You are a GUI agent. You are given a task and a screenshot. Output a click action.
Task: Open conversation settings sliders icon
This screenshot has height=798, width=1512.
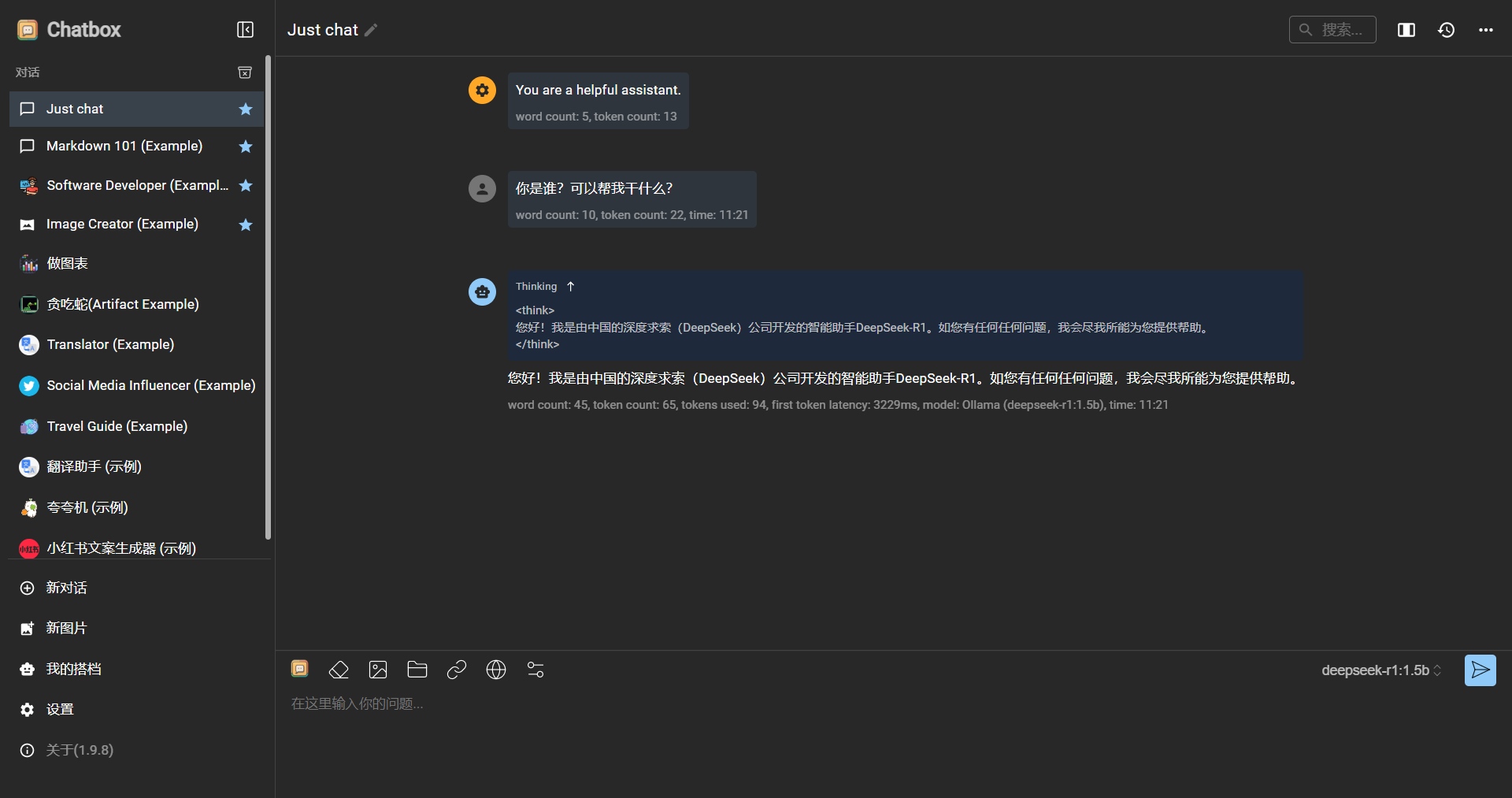tap(535, 670)
